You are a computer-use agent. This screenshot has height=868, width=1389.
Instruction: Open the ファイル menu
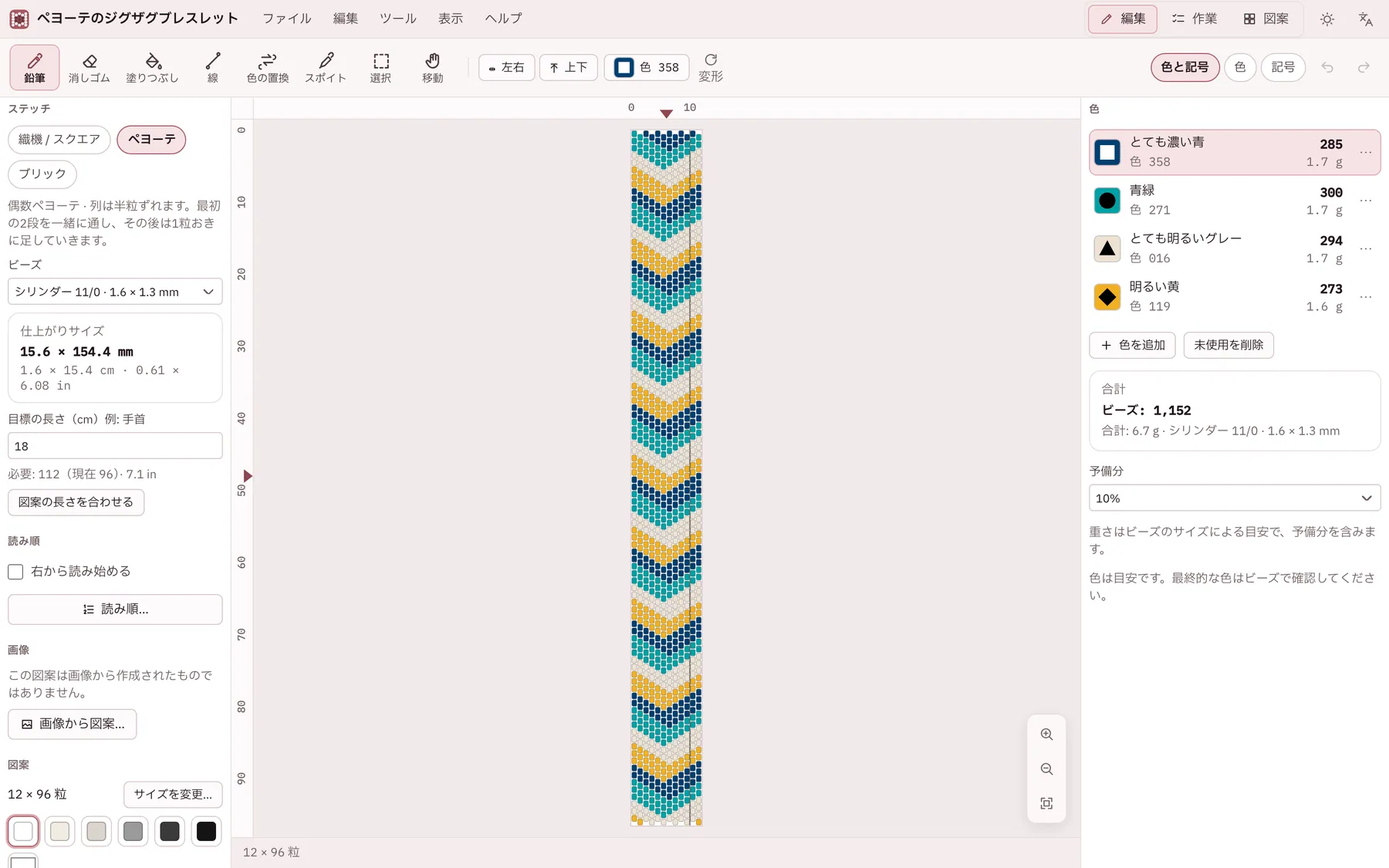(287, 19)
